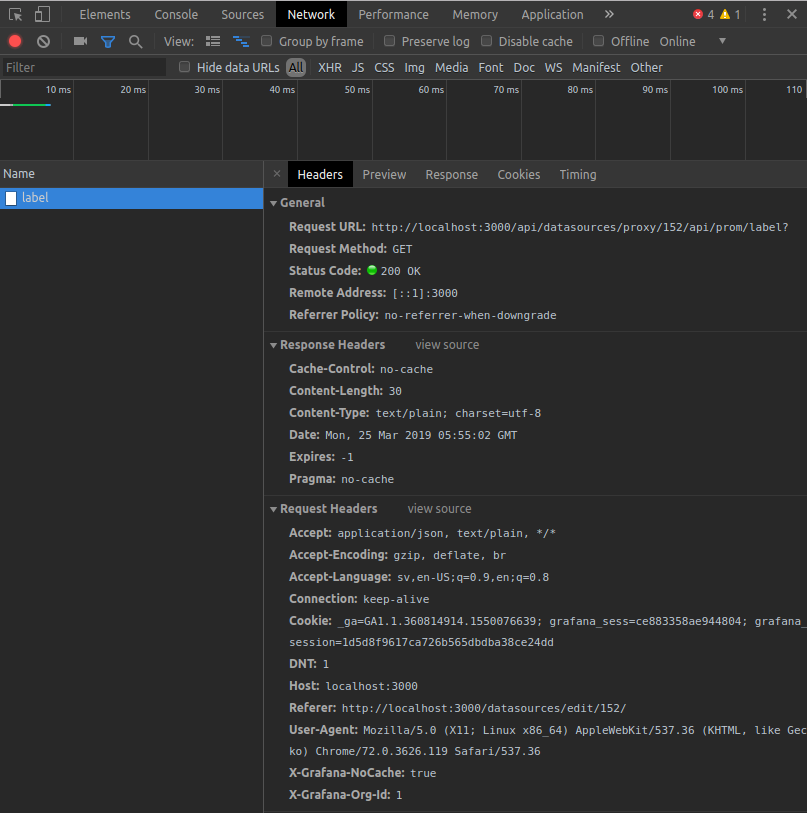807x813 pixels.
Task: Open network search with the magnifier icon
Action: 133,41
